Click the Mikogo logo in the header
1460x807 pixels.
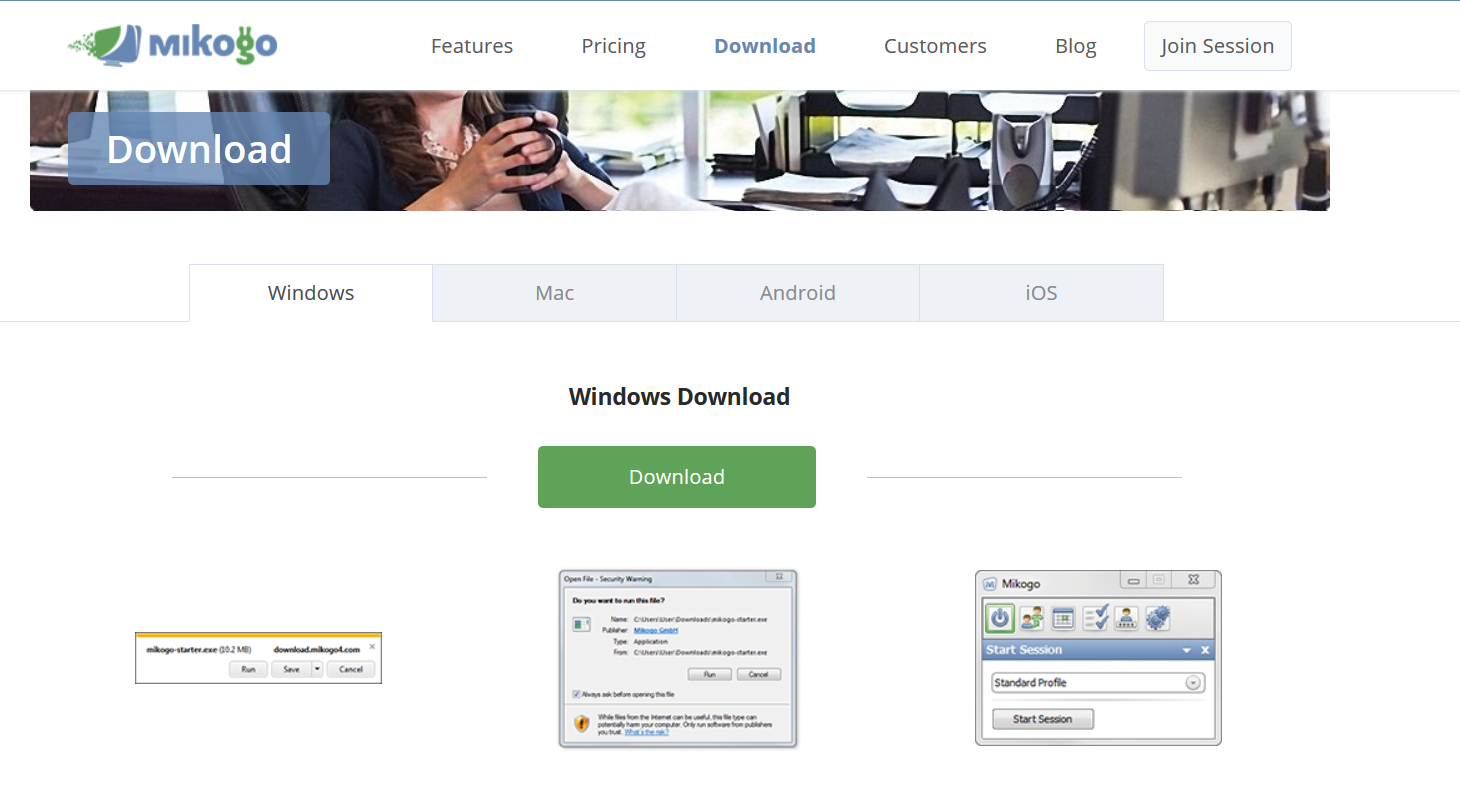(x=172, y=45)
